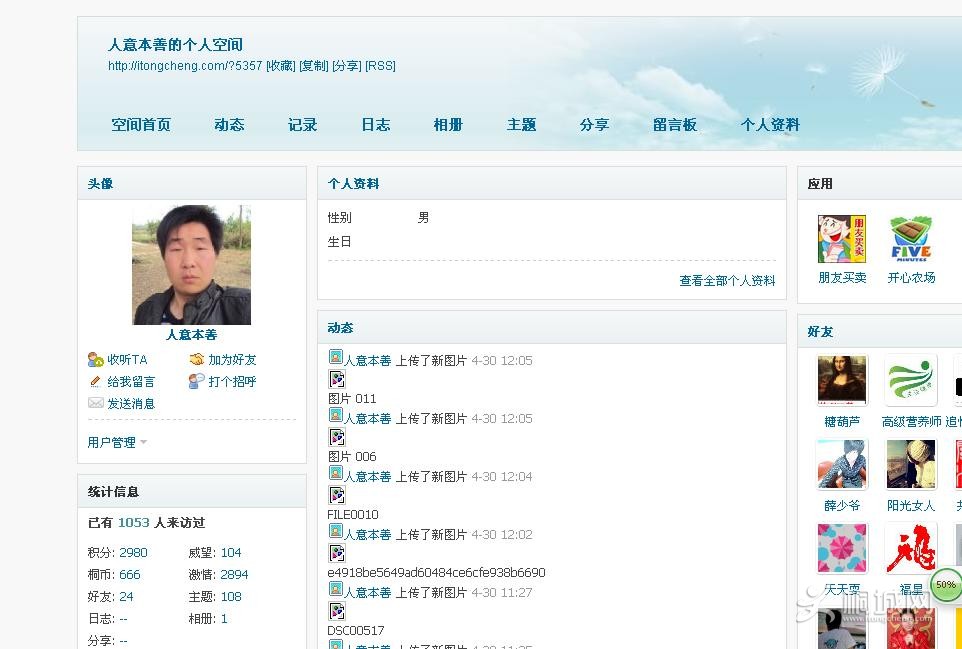Expand the 用户管理 dropdown
This screenshot has width=962, height=649.
coord(118,443)
